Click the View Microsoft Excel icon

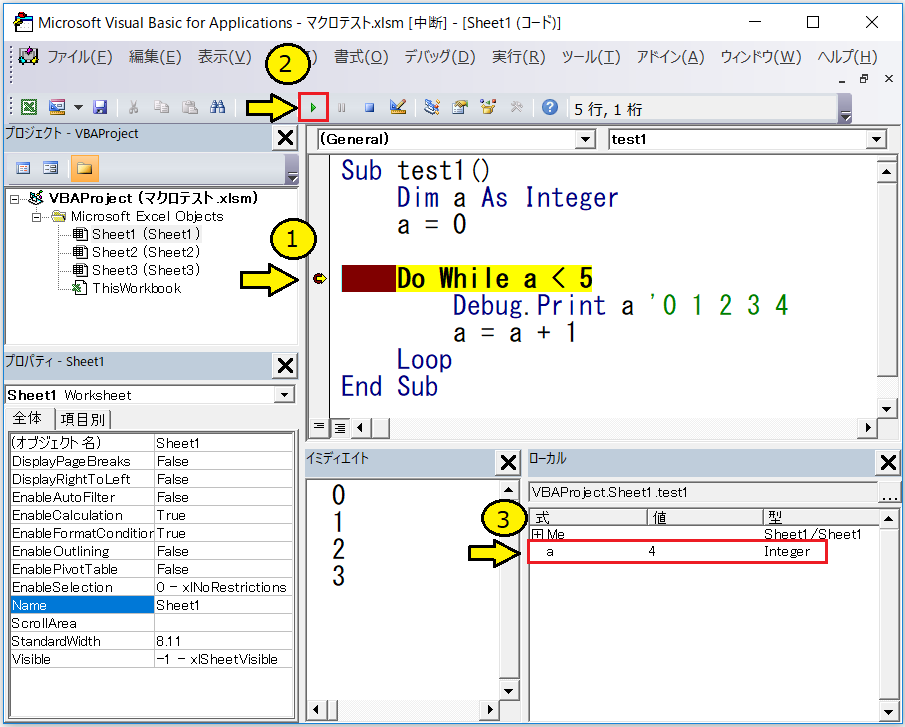click(x=29, y=106)
